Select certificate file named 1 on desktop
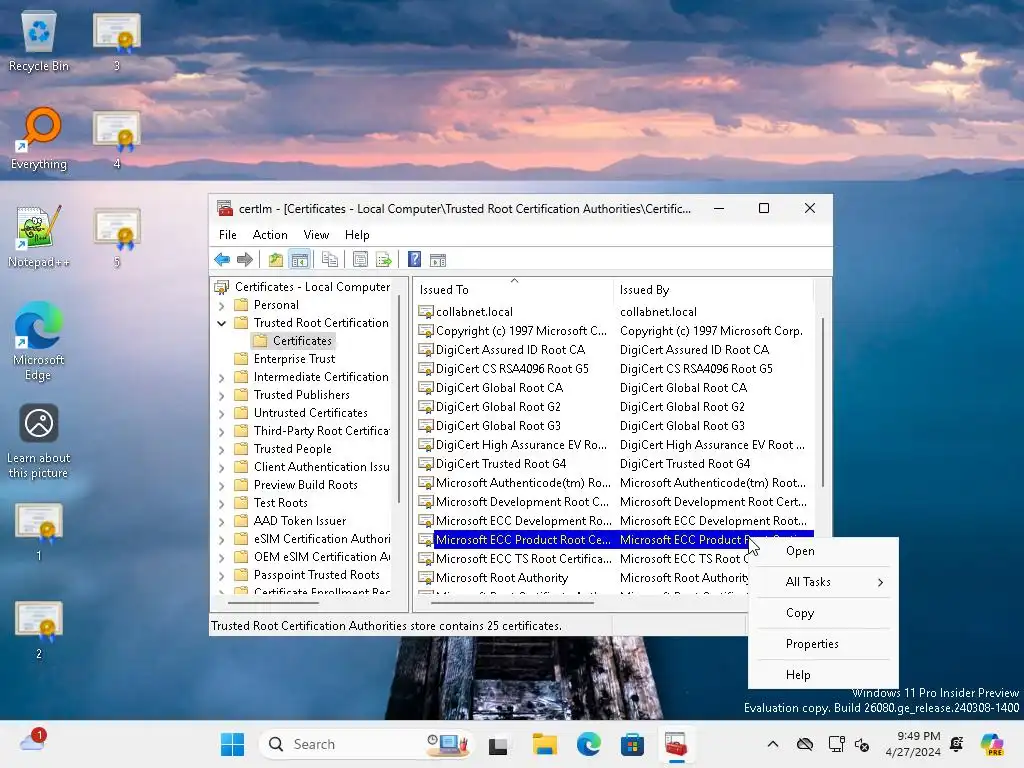This screenshot has height=768, width=1024. pos(39,531)
